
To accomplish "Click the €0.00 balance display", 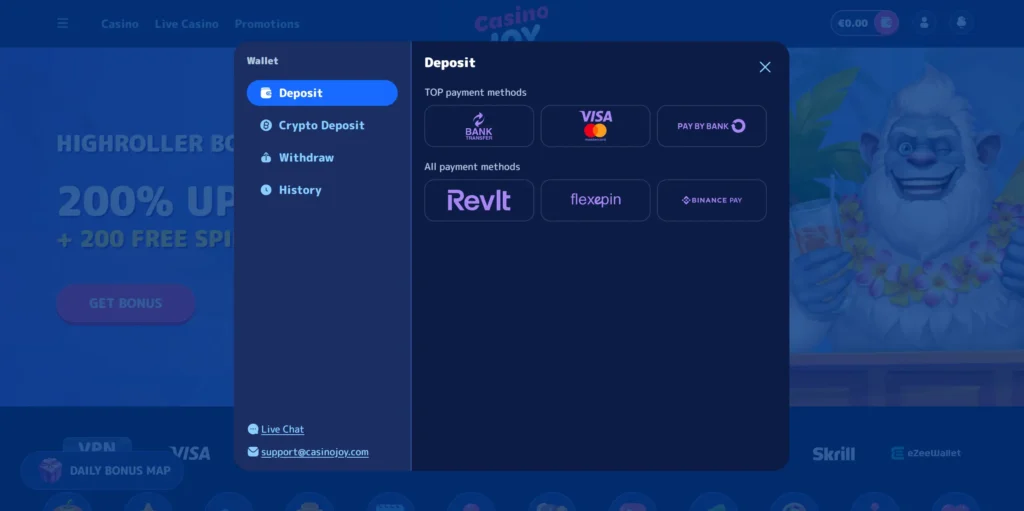I will tap(852, 24).
